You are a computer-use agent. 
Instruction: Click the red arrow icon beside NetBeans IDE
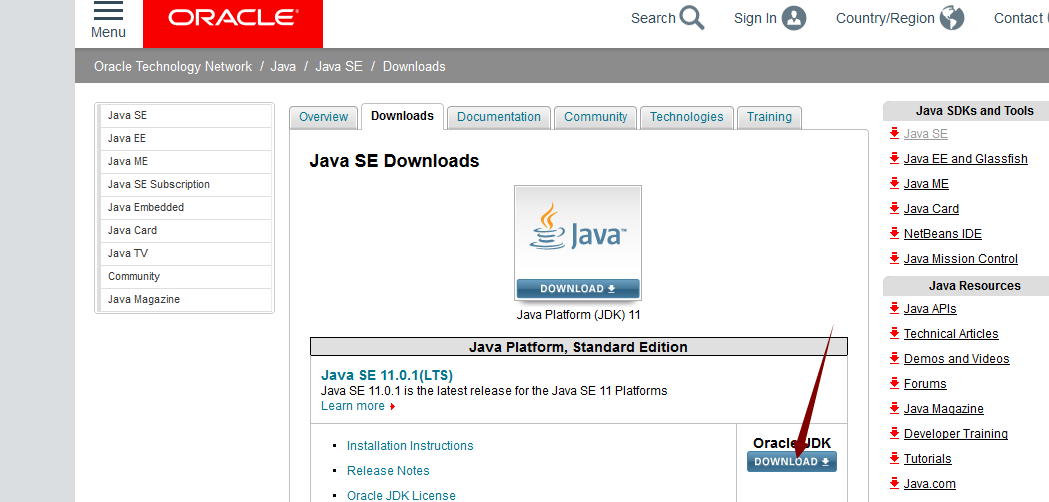tap(894, 234)
